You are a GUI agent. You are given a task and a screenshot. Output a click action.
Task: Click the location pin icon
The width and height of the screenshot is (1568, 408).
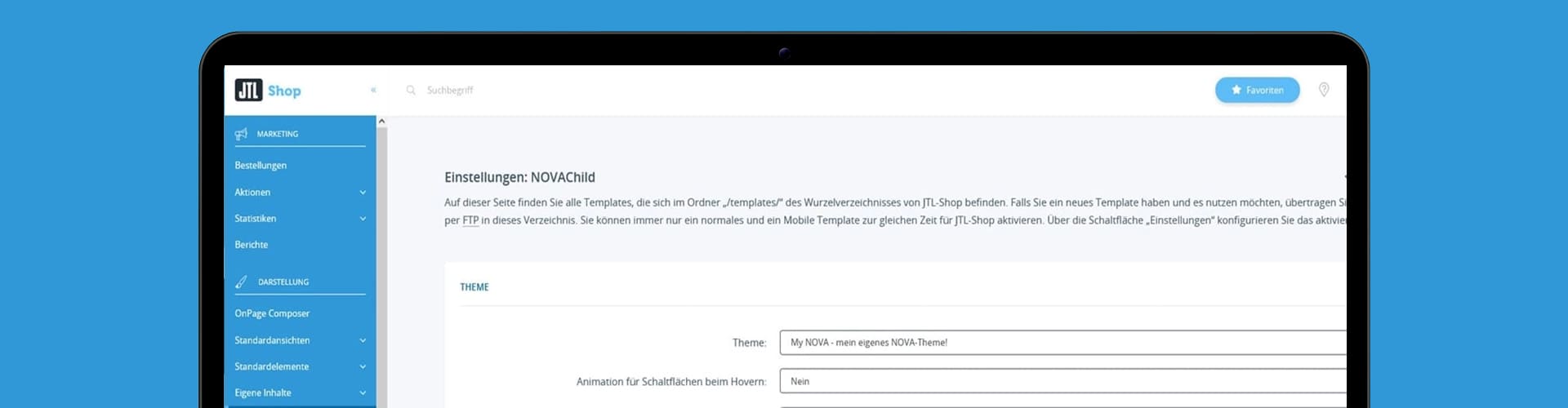pyautogui.click(x=1324, y=90)
